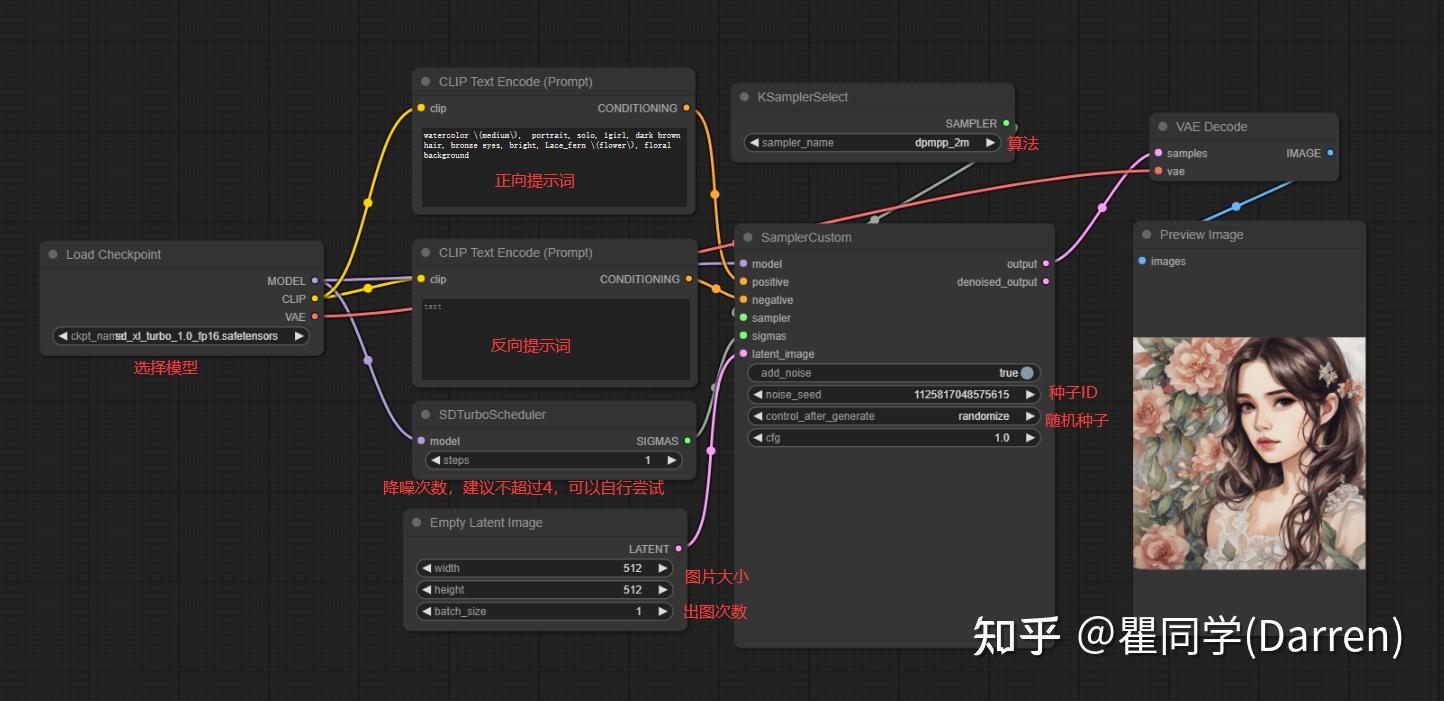Open control_after_generate randomize selector
Viewport: 1444px width, 701px height.
[894, 416]
